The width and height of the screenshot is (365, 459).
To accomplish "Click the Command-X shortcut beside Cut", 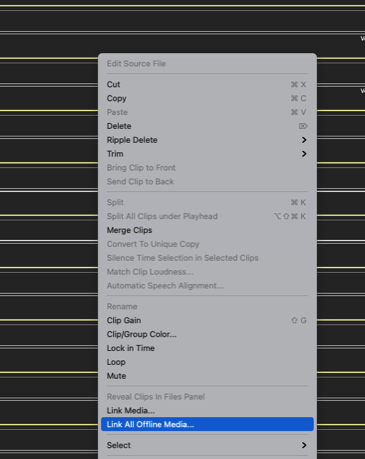I will pyautogui.click(x=298, y=84).
